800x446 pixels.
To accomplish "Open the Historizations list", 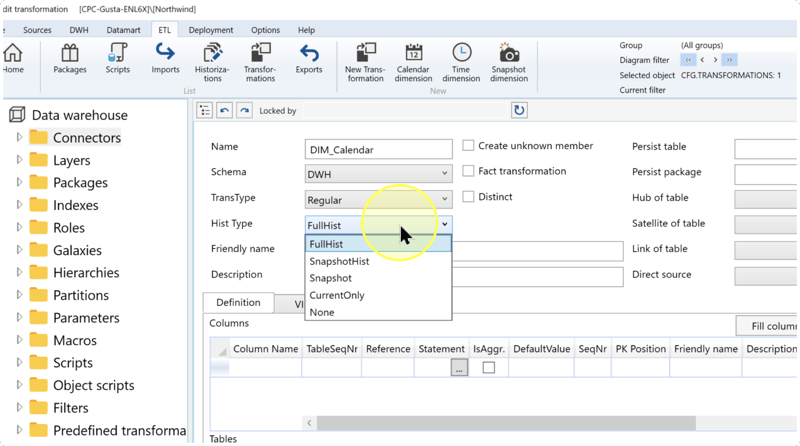I will pos(212,62).
